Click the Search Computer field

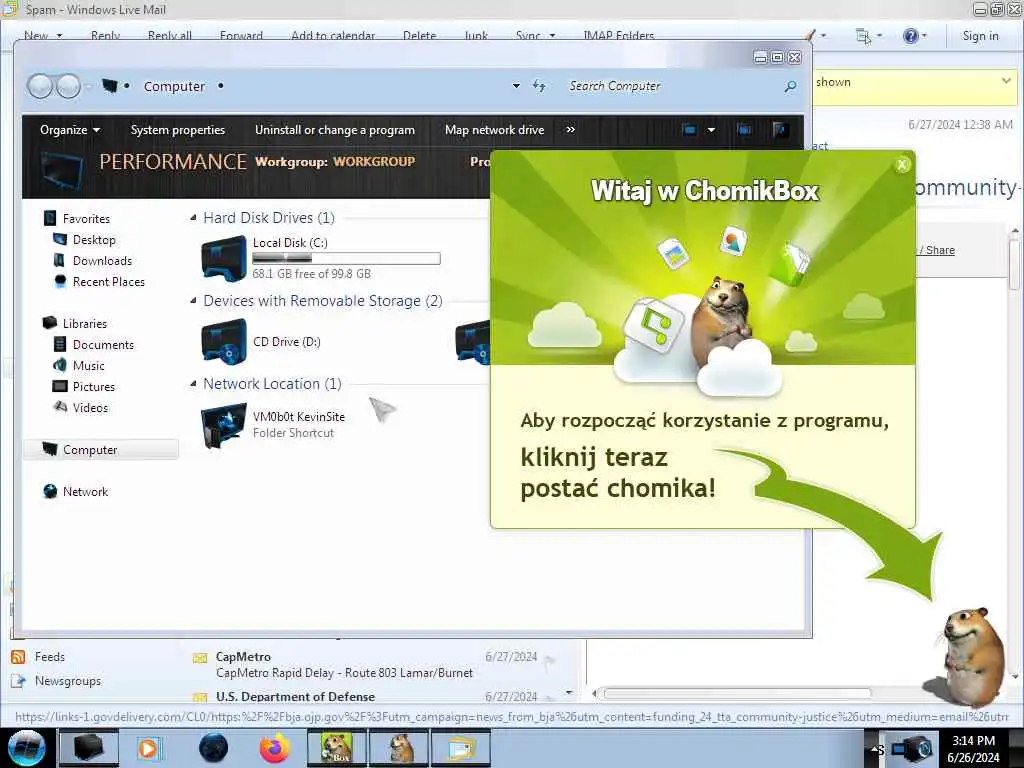[x=673, y=86]
